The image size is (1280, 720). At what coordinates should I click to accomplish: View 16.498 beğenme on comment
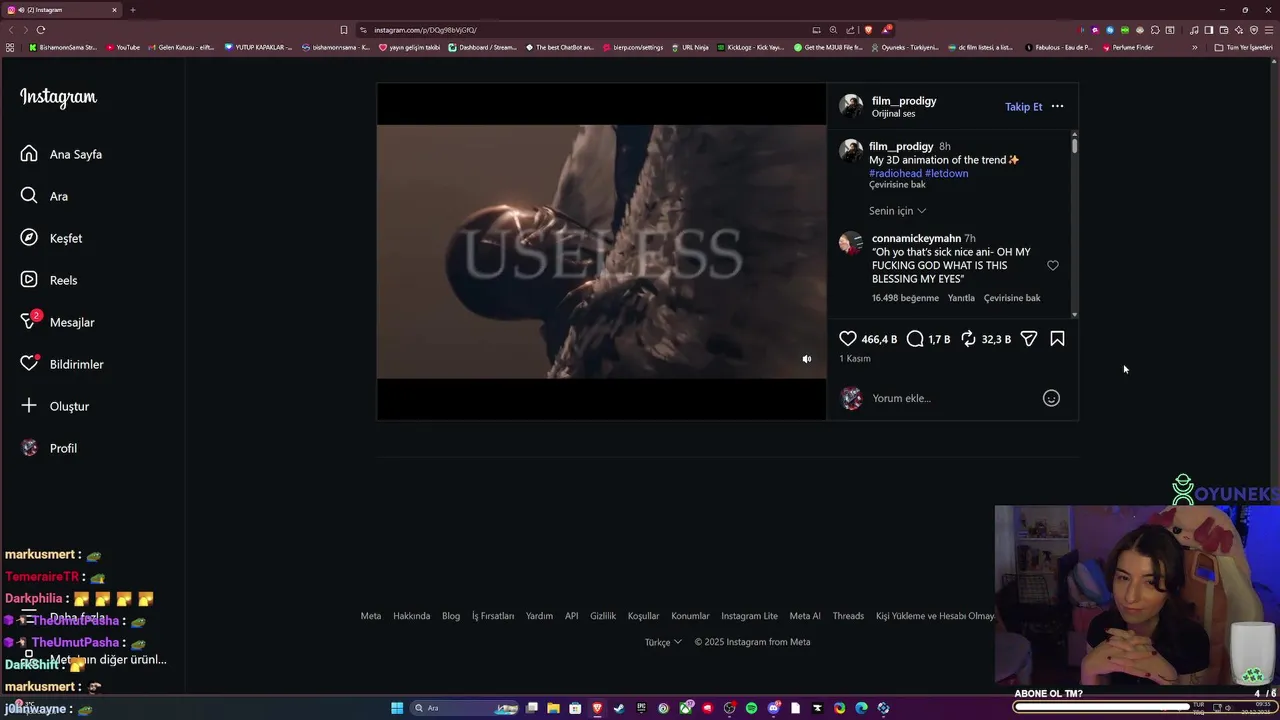click(x=905, y=298)
